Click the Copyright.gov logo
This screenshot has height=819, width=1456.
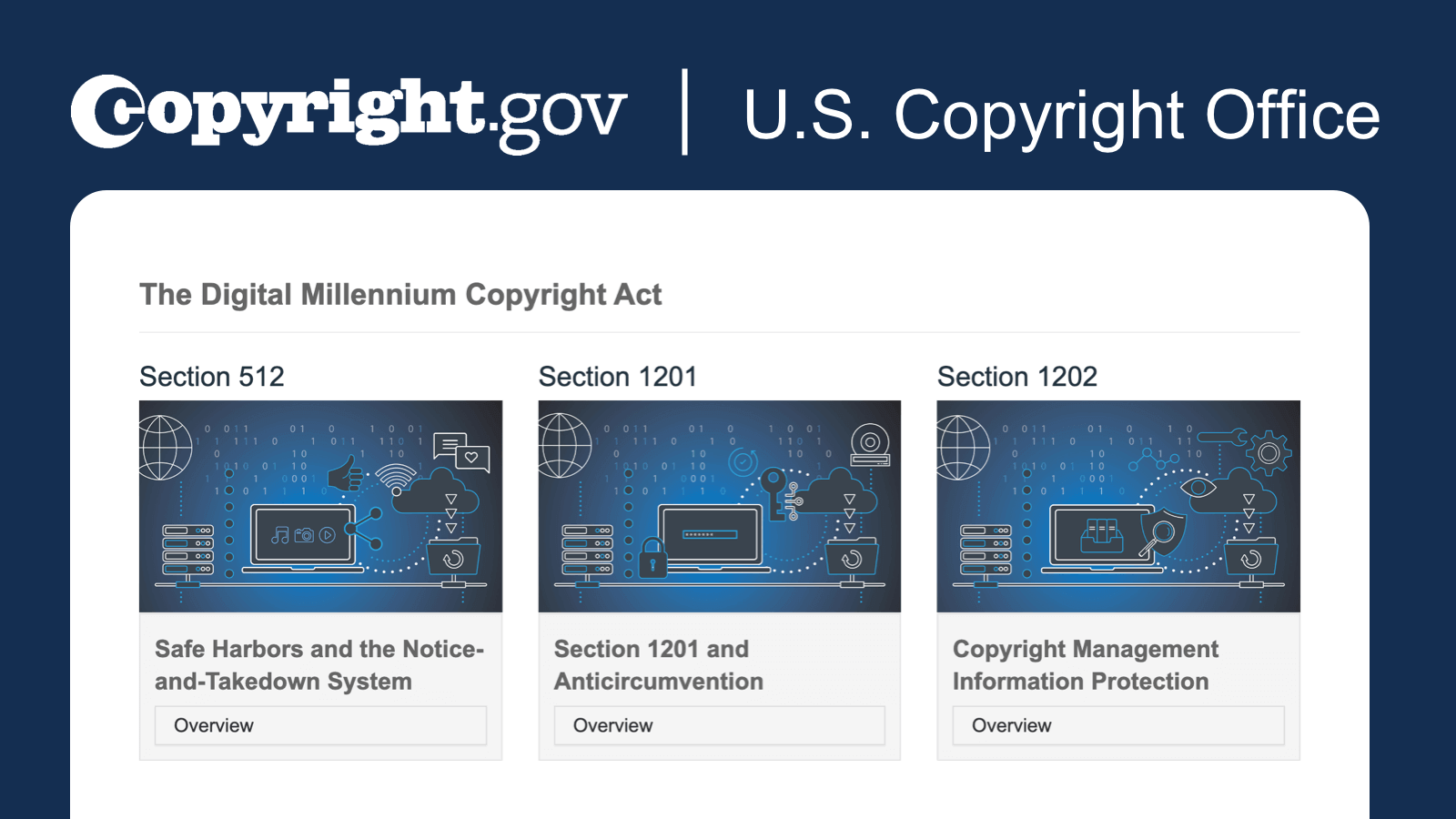tap(349, 114)
